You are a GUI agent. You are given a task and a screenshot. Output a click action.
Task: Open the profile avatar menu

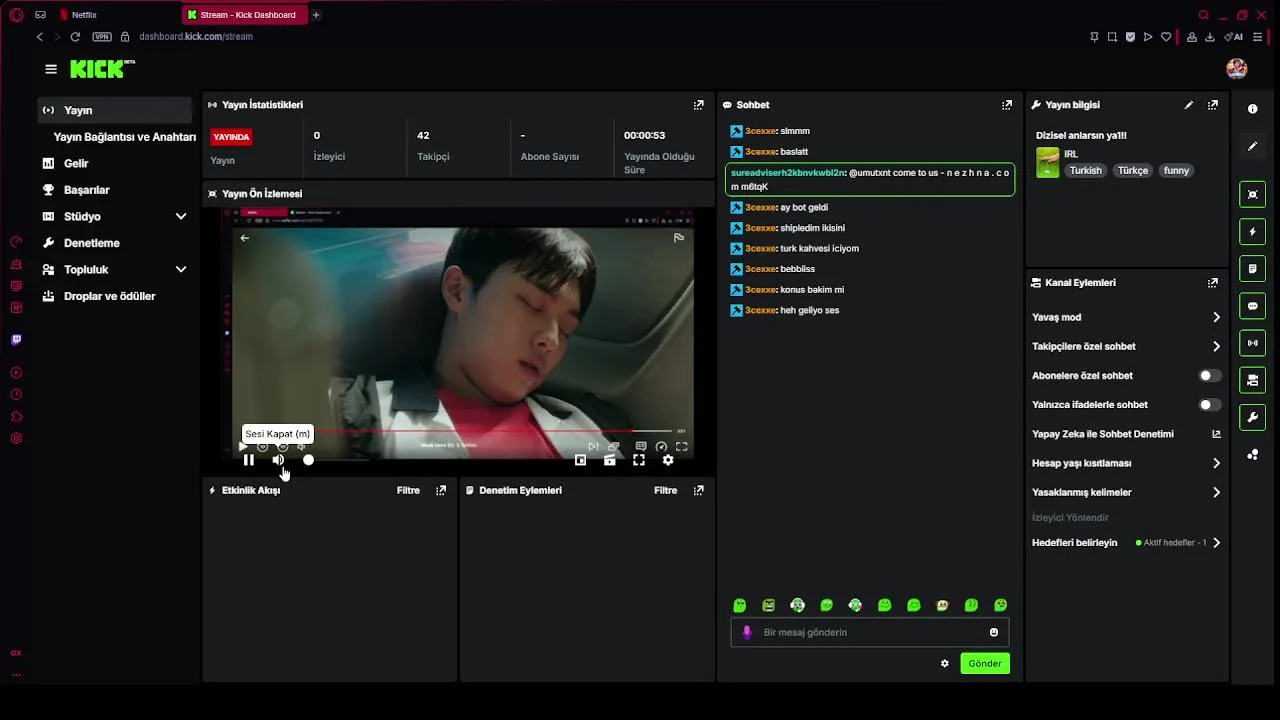point(1237,68)
